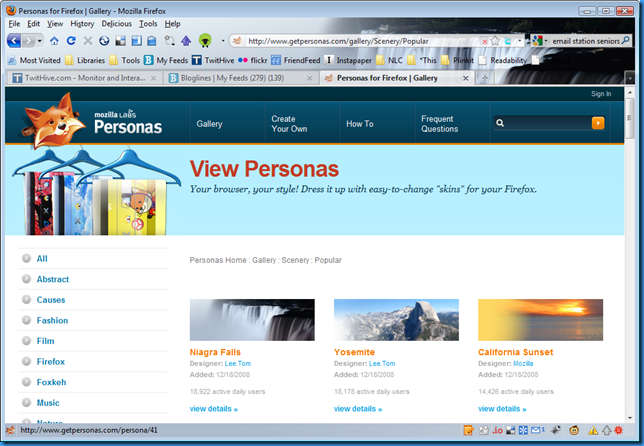The image size is (644, 446).
Task: Click the Twitter bird icon in address bar
Action: click(x=508, y=41)
